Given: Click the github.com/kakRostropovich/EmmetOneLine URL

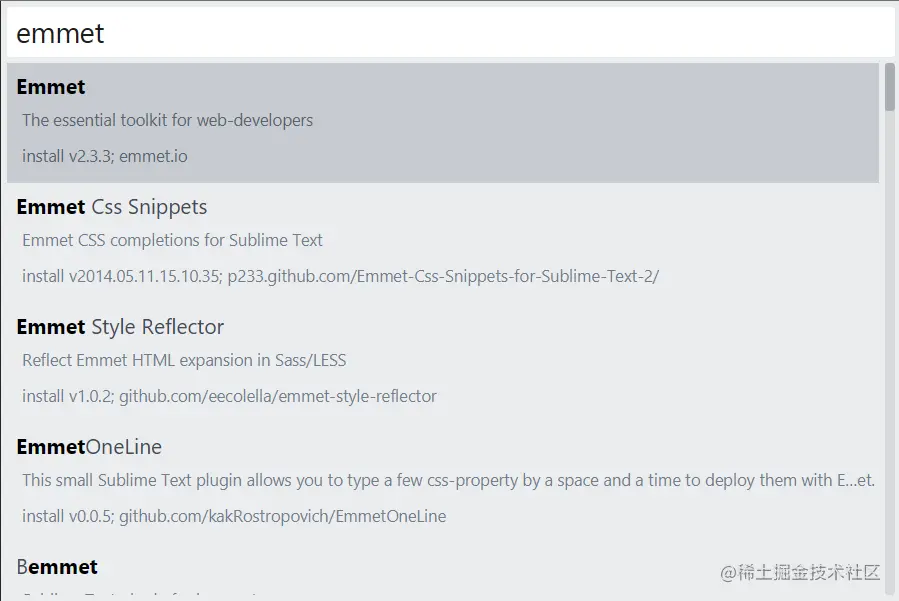Looking at the screenshot, I should [283, 516].
